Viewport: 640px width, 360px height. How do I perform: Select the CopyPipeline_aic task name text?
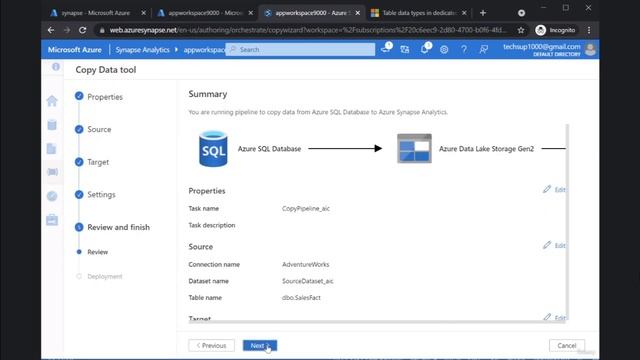point(306,209)
